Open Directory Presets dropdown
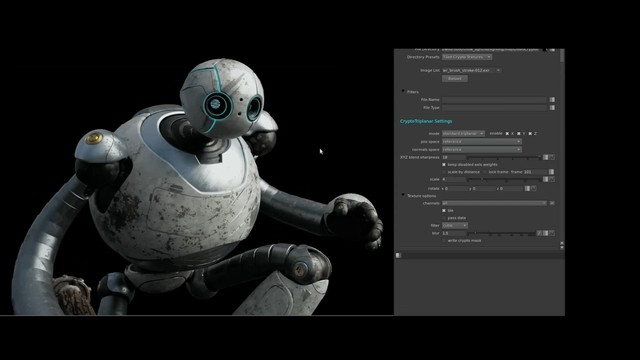 (x=467, y=57)
